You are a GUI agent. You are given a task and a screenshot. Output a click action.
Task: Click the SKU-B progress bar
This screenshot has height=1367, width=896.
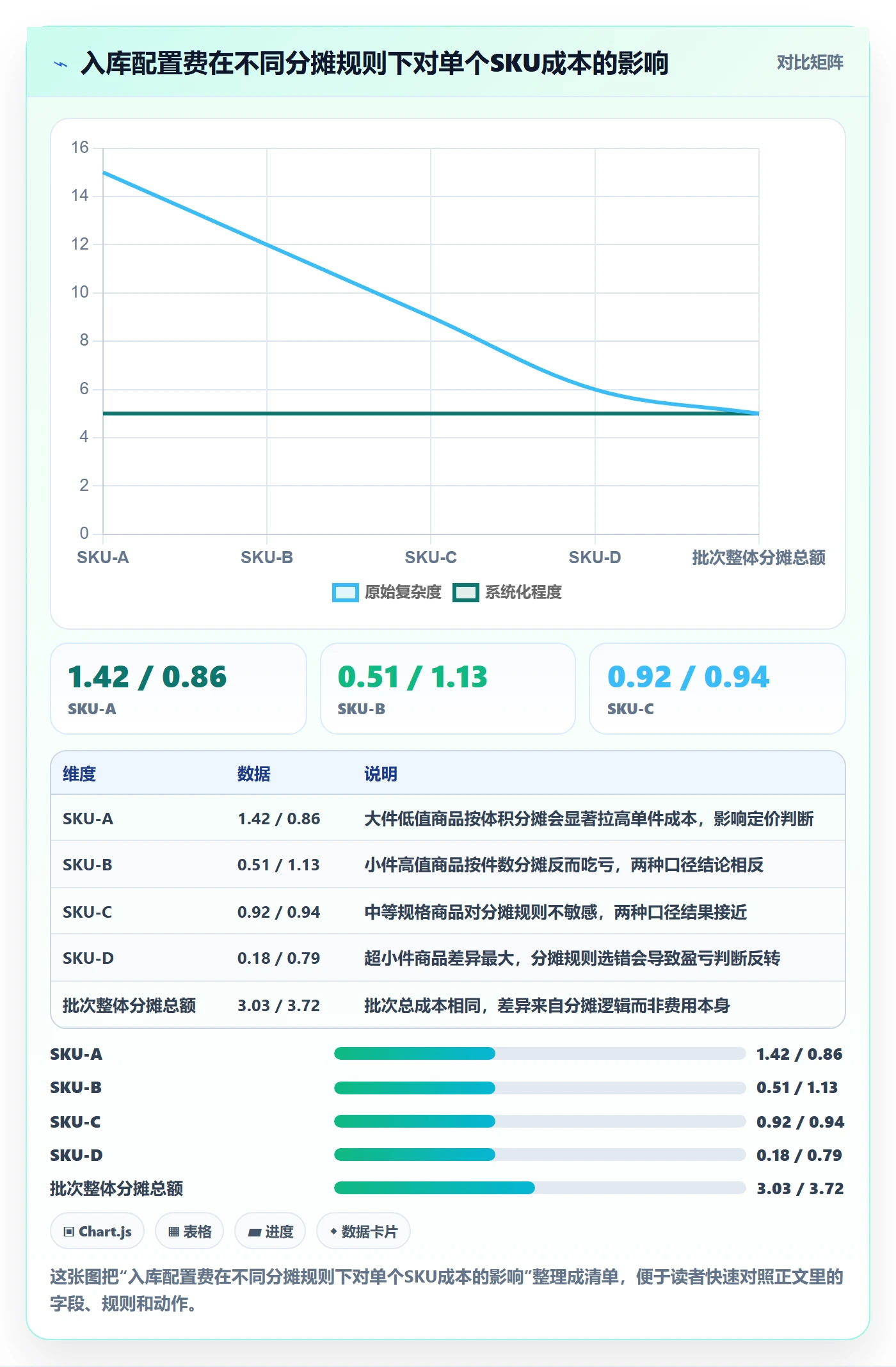(540, 1087)
